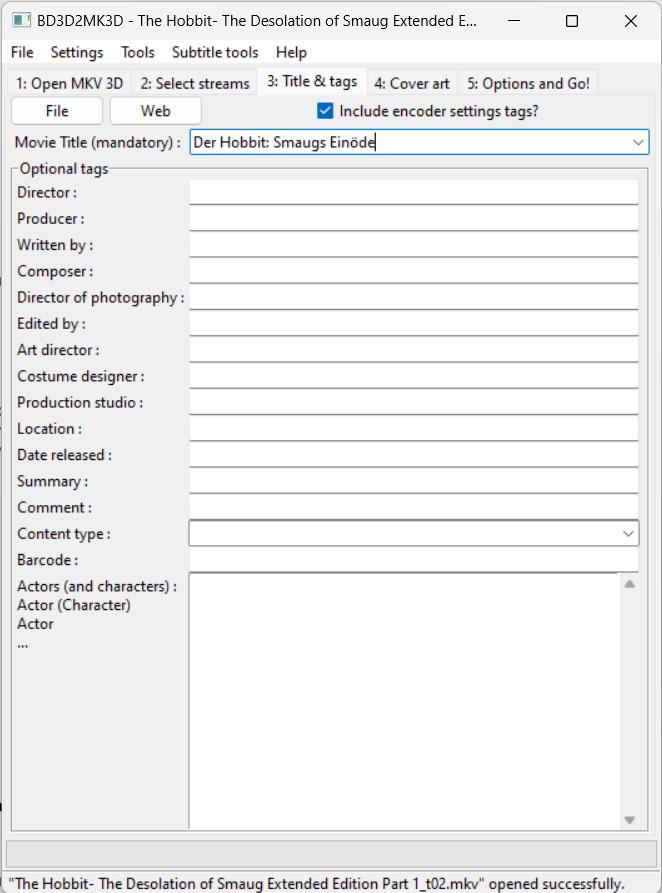This screenshot has height=893, width=662.
Task: Click the Actors list scroll down arrow
Action: 629,820
